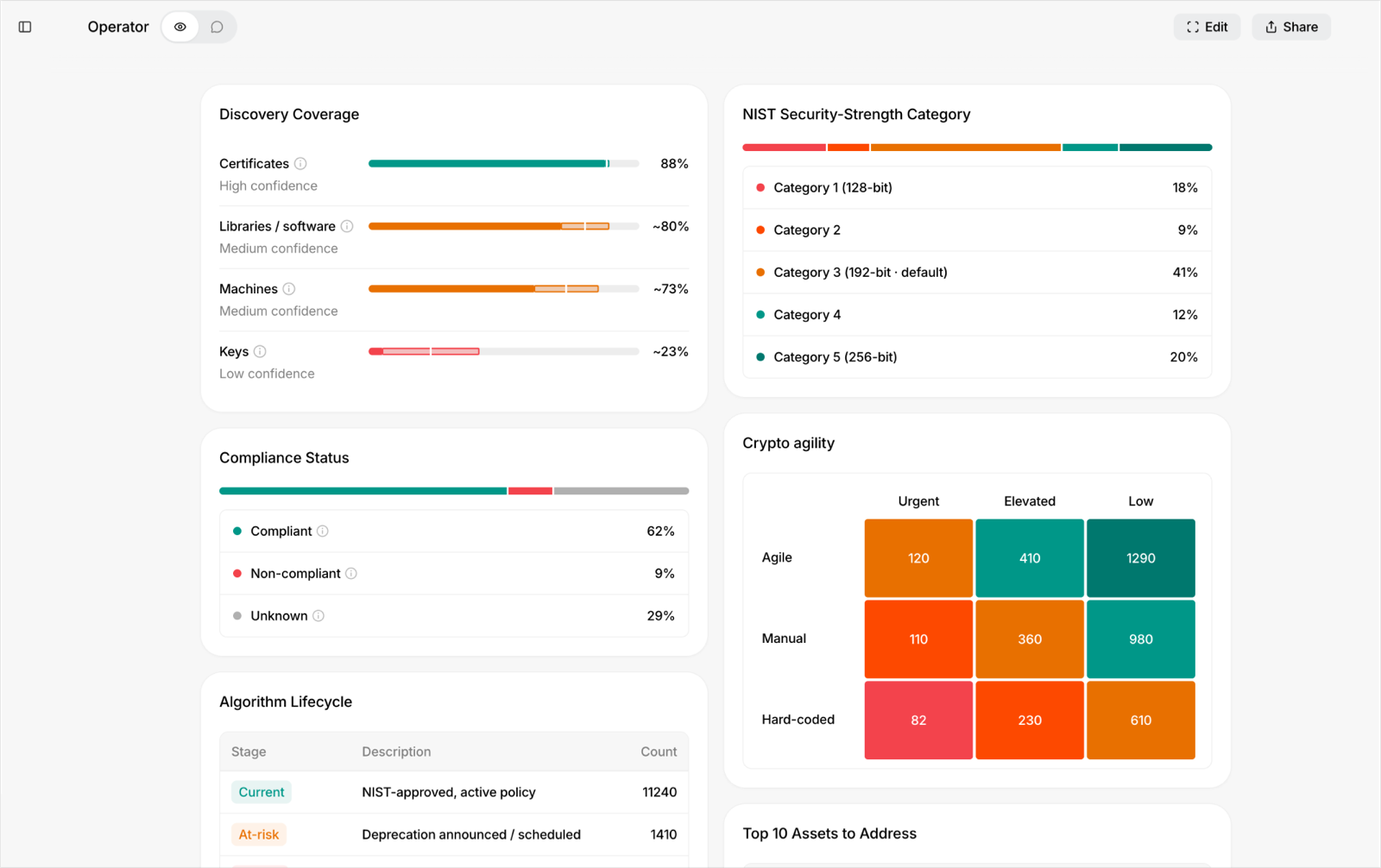Viewport: 1381px width, 868px height.
Task: Click the NIST-approved, active policy description
Action: pos(449,792)
